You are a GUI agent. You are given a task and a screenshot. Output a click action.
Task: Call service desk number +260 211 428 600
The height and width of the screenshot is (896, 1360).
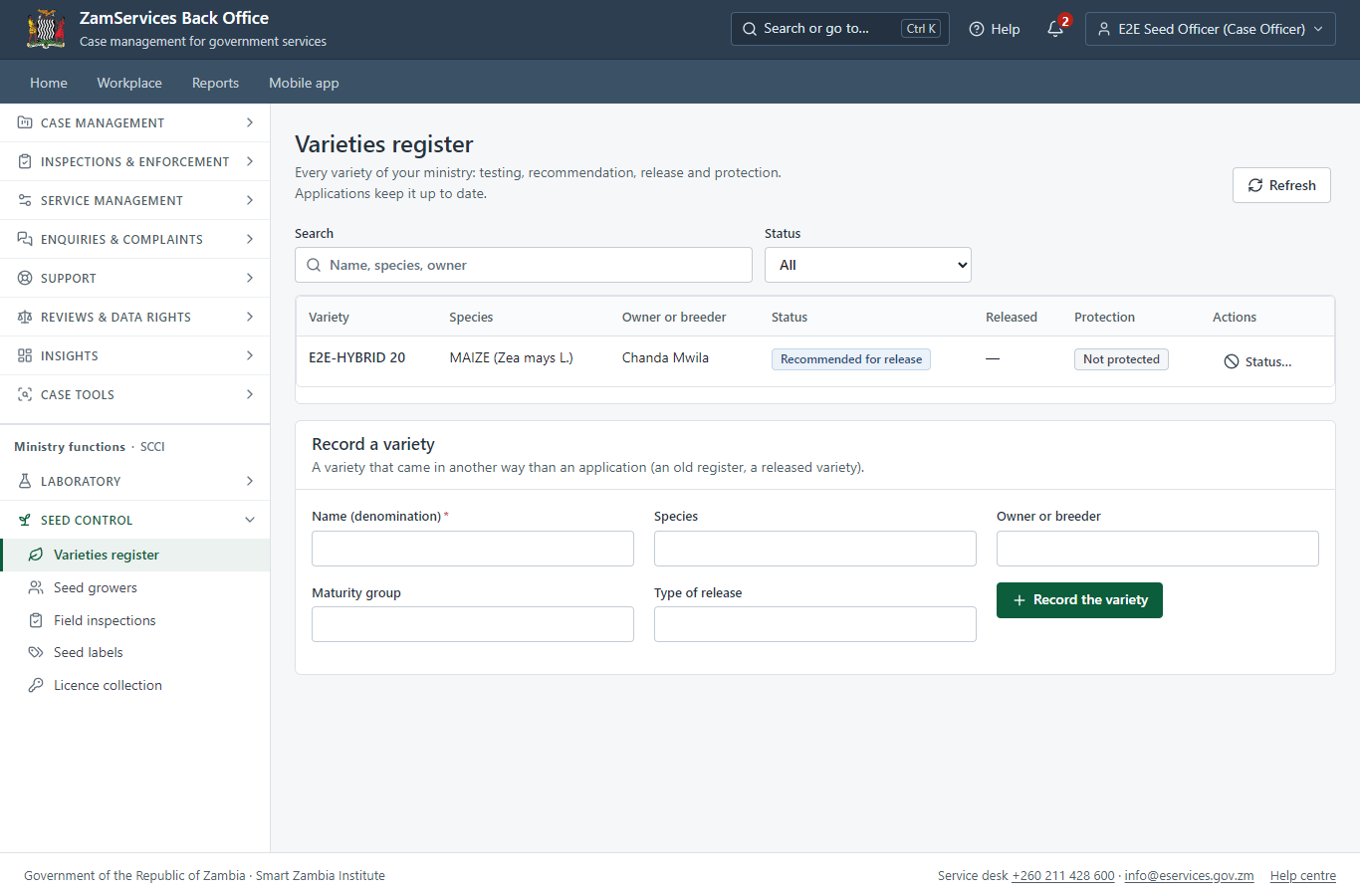pyautogui.click(x=1063, y=876)
